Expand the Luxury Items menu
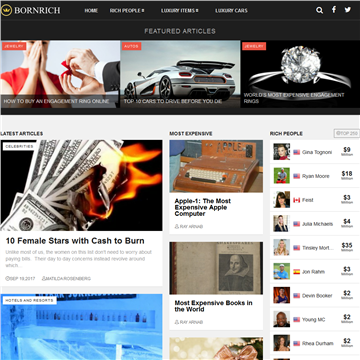Image resolution: width=360 pixels, height=360 pixels. [180, 11]
